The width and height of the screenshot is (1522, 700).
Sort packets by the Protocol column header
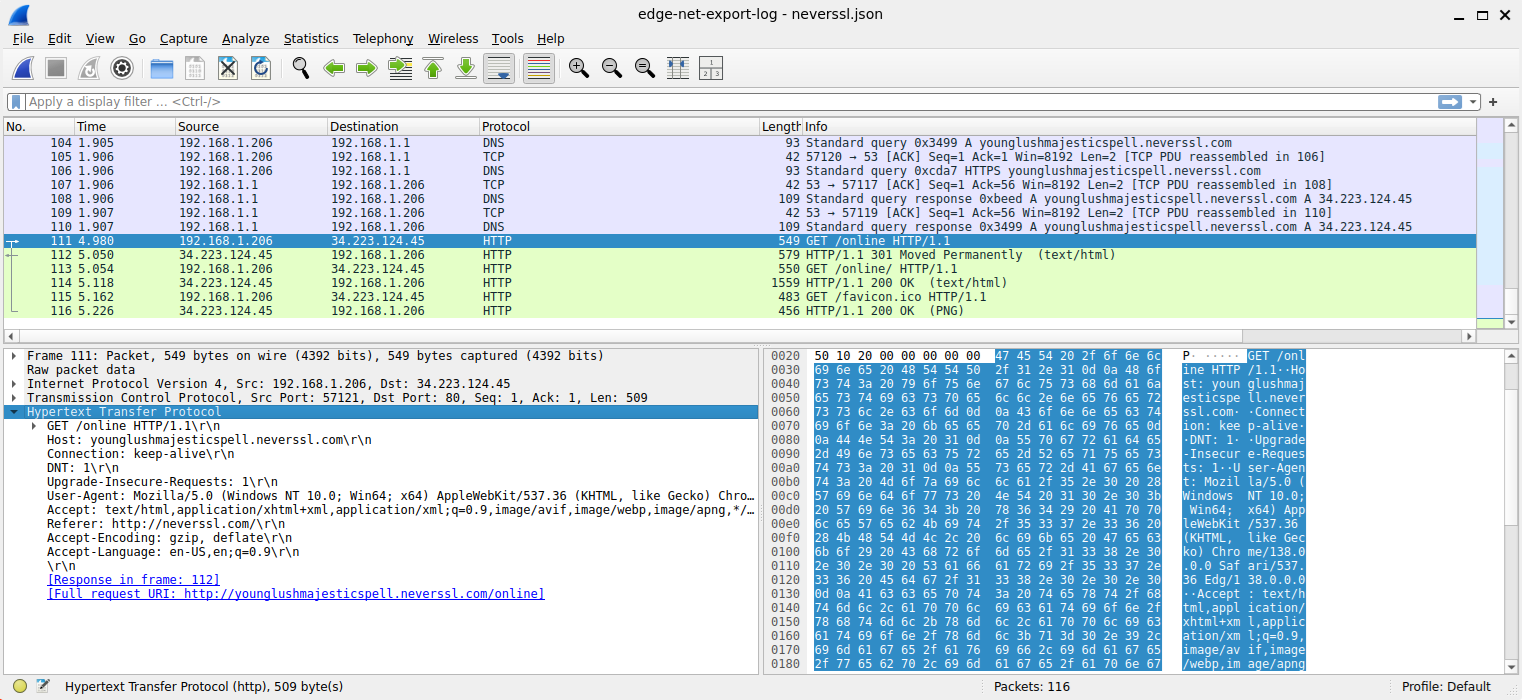point(619,126)
